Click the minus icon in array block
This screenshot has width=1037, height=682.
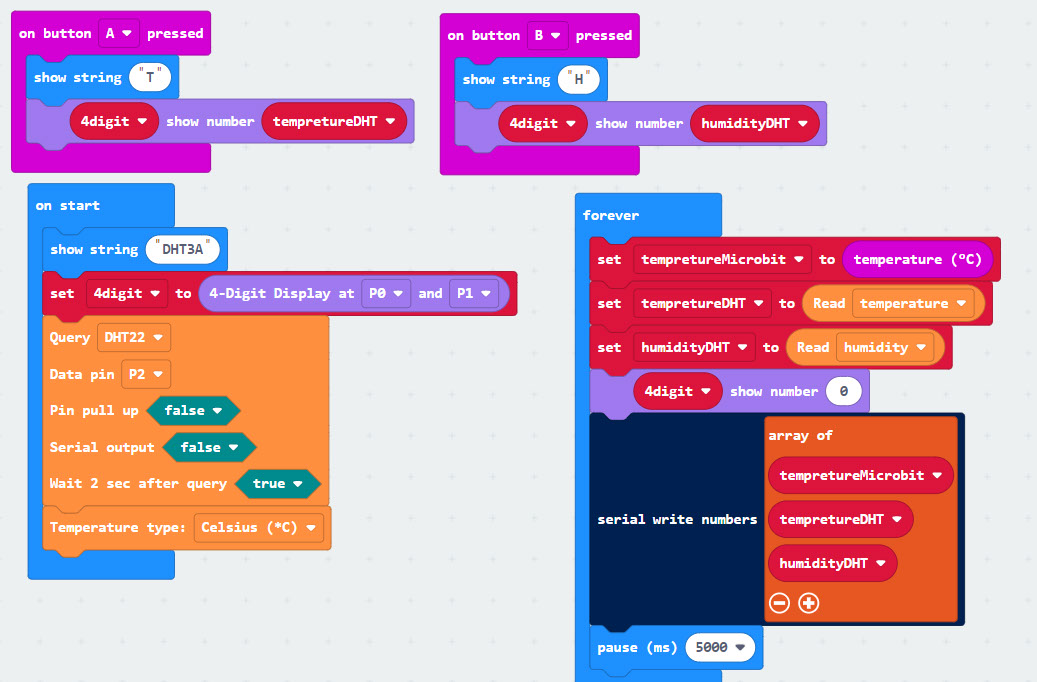point(780,603)
